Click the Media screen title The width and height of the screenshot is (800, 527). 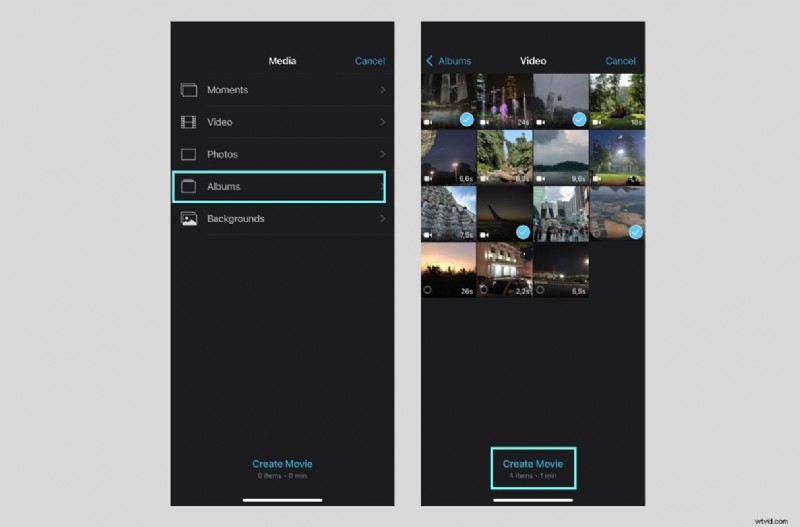282,61
